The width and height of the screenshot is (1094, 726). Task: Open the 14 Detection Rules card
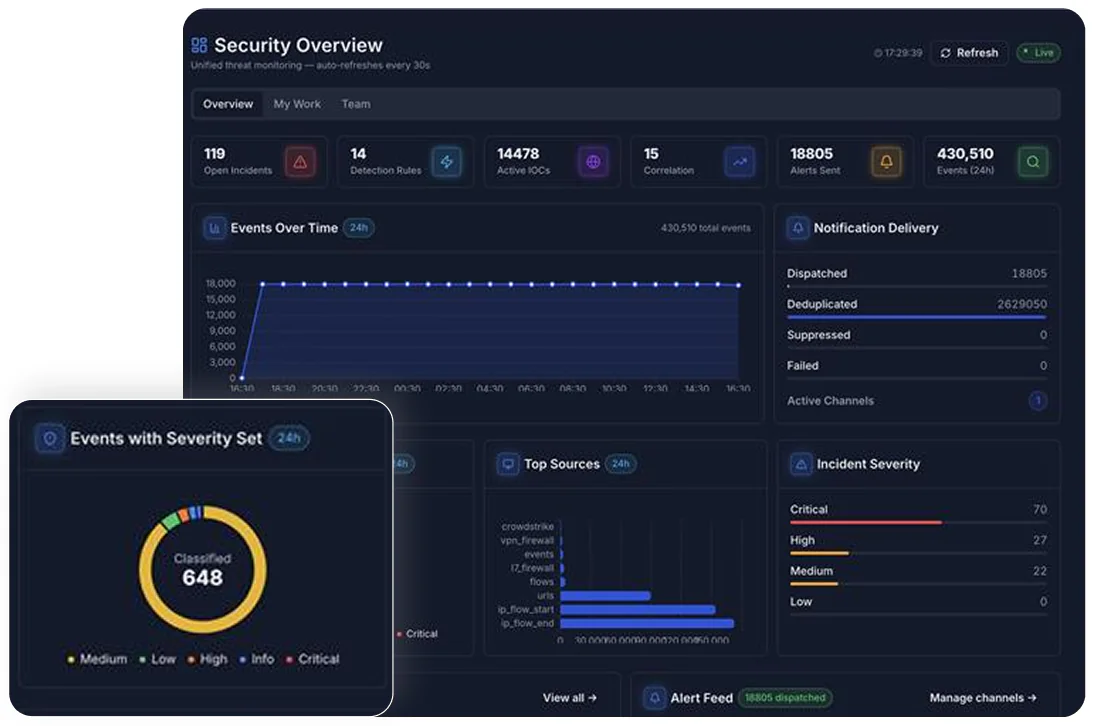(406, 162)
